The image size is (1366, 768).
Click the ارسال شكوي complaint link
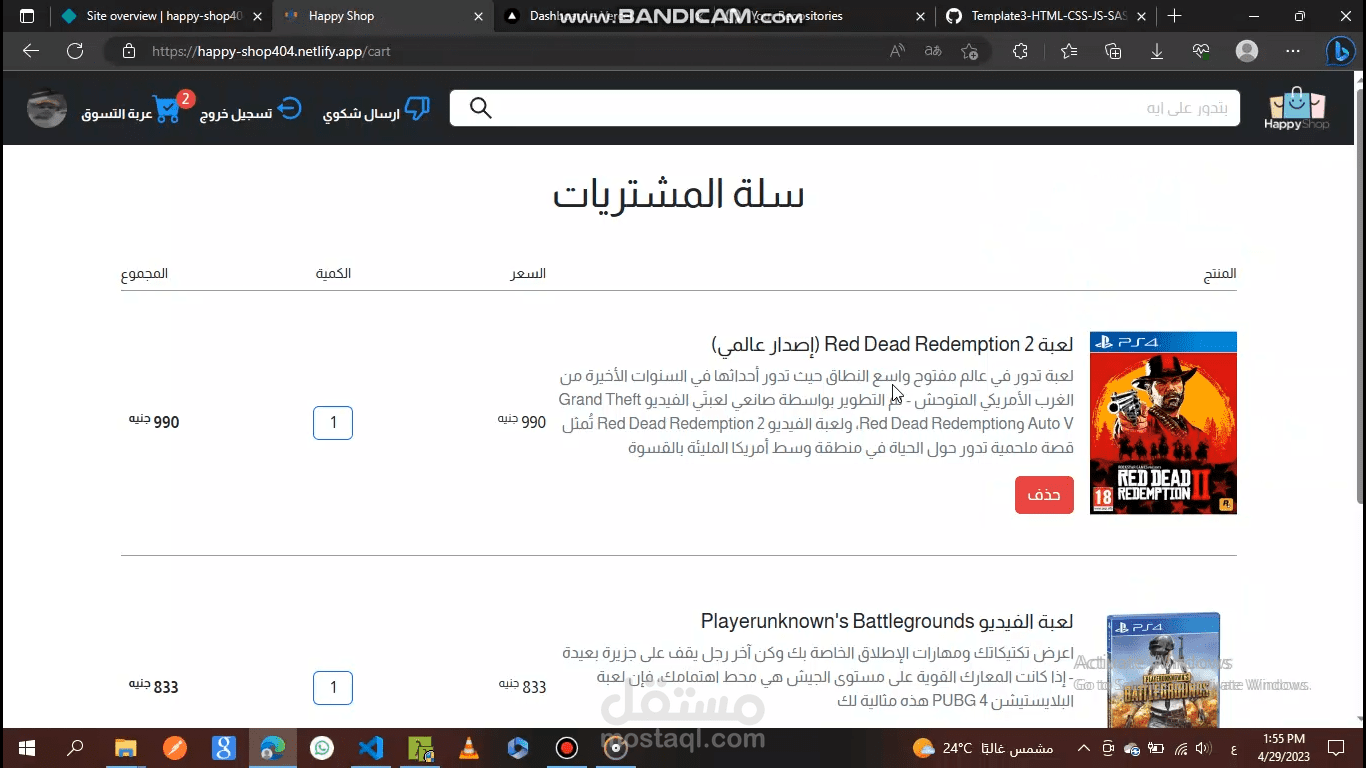[x=361, y=114]
